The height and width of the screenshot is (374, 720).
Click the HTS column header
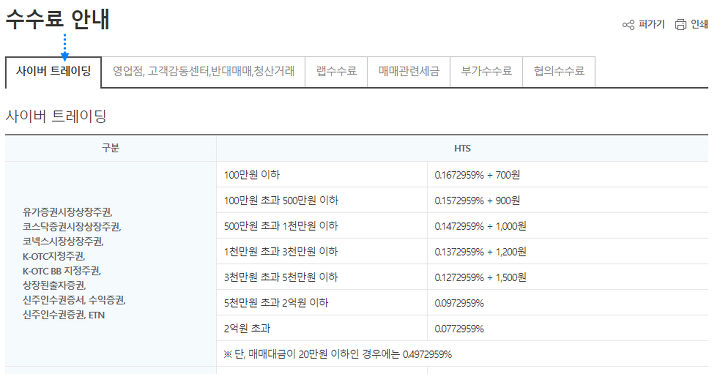coord(462,148)
